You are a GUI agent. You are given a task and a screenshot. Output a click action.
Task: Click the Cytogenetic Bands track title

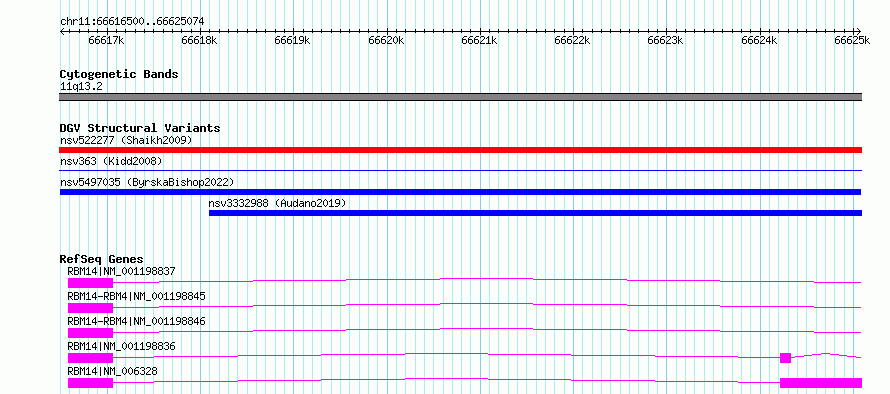(x=119, y=74)
